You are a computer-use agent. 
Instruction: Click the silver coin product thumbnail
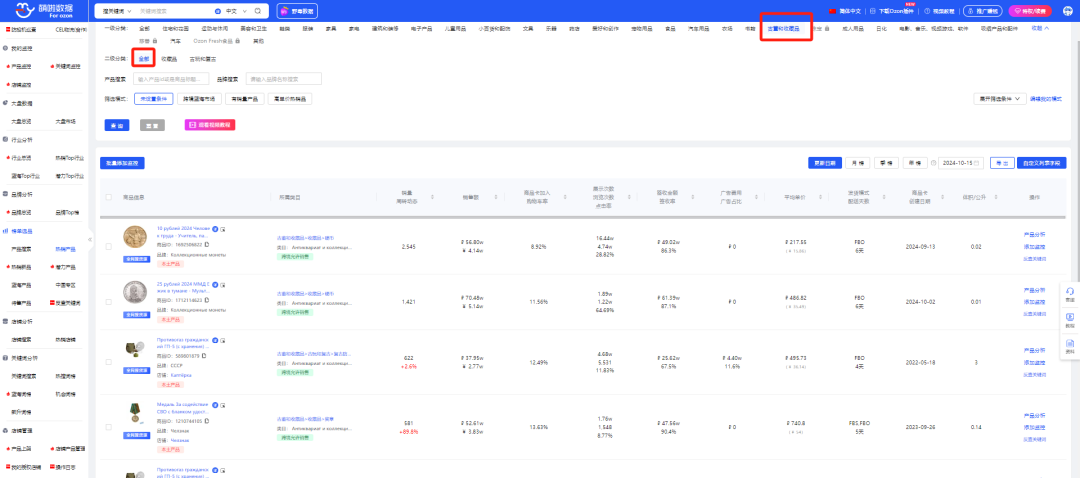(136, 293)
